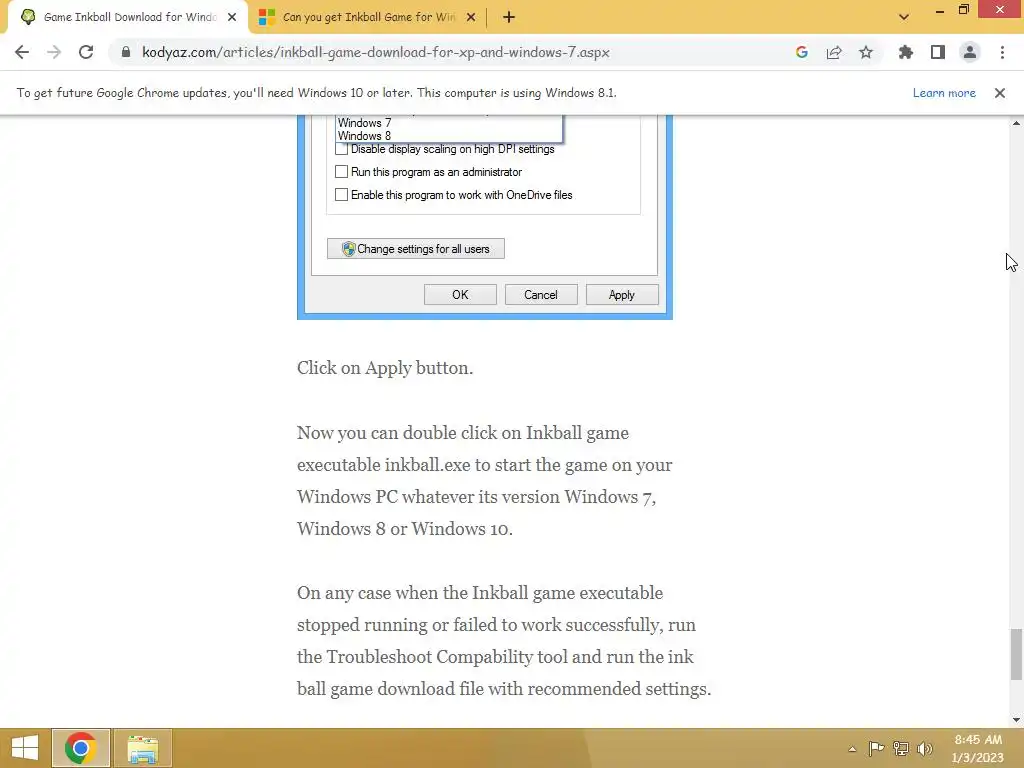Image resolution: width=1024 pixels, height=768 pixels.
Task: Click Cancel in the dialog image
Action: (541, 295)
